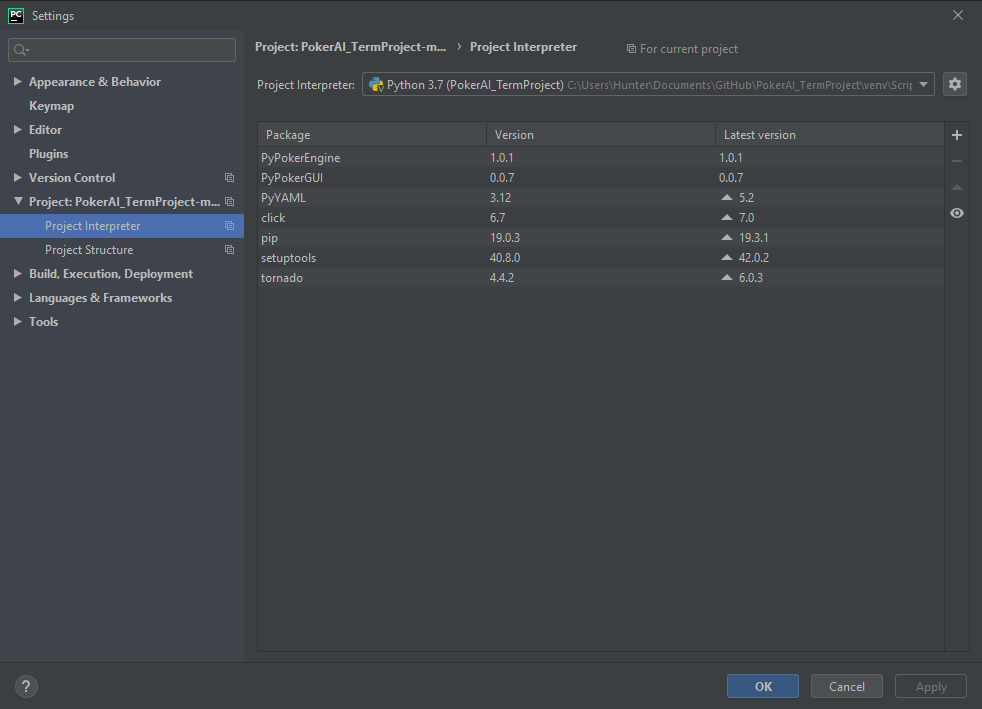This screenshot has width=982, height=709.
Task: Click the OK button
Action: 763,686
